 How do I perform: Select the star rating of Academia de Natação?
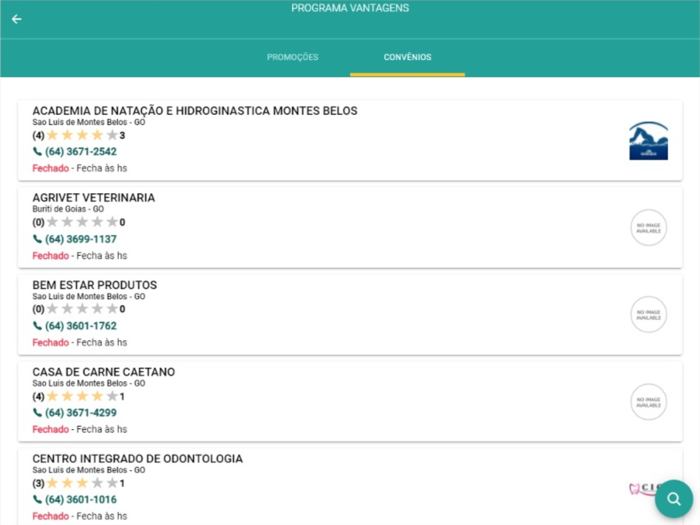(82, 135)
